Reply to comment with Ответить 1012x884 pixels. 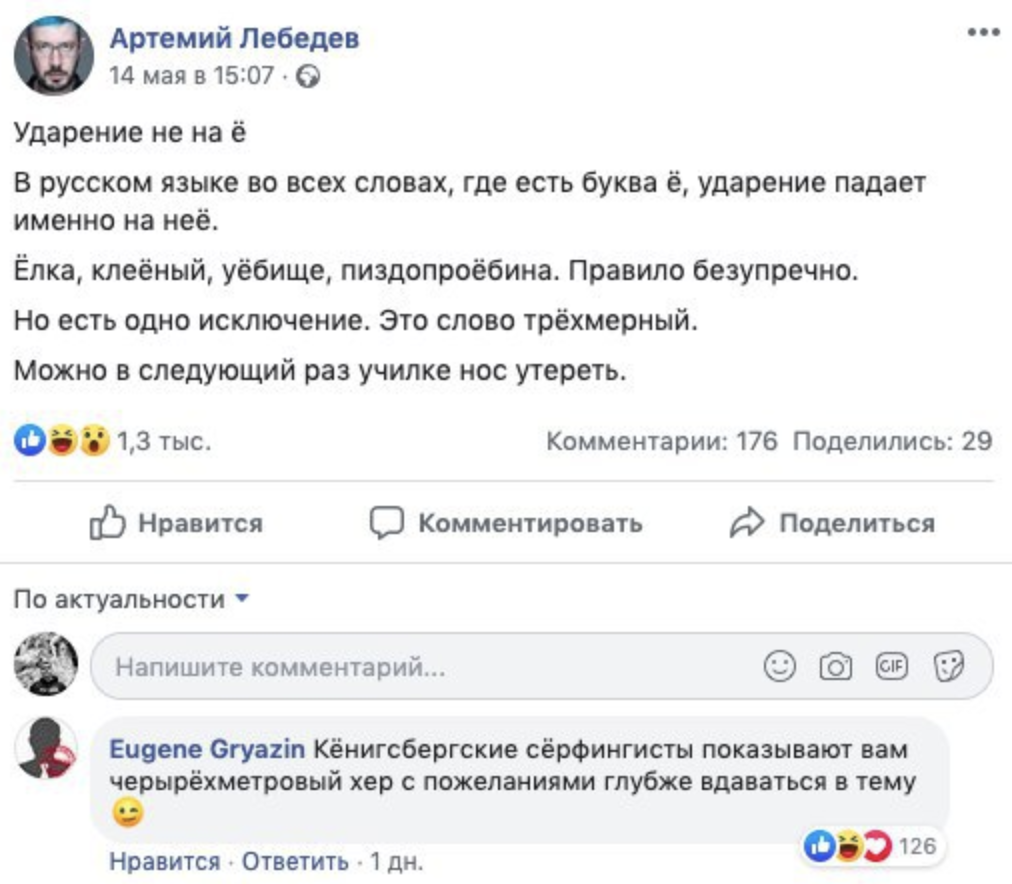296,862
